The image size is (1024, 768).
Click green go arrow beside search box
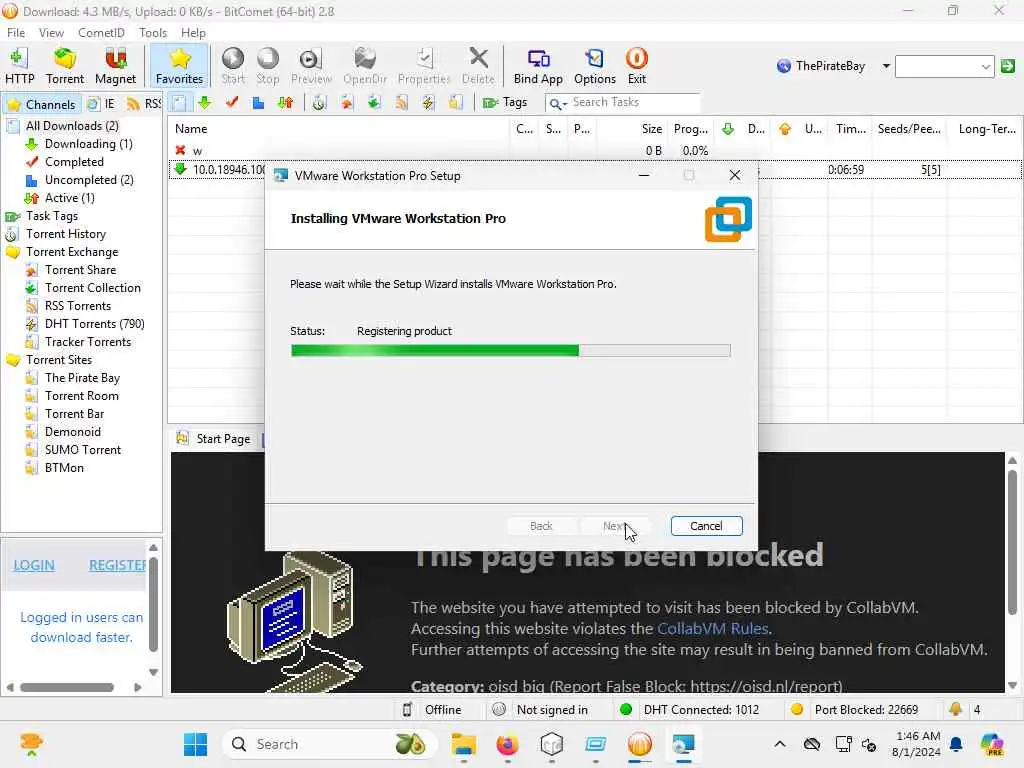1008,66
